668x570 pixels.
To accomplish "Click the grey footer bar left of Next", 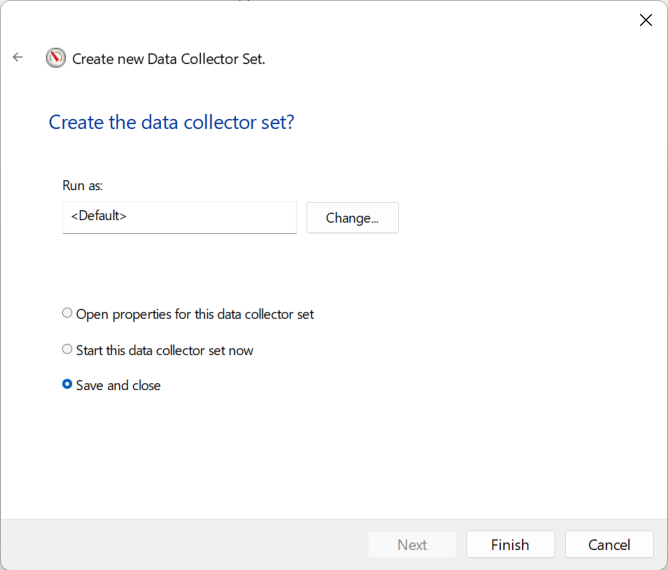I will [184, 544].
